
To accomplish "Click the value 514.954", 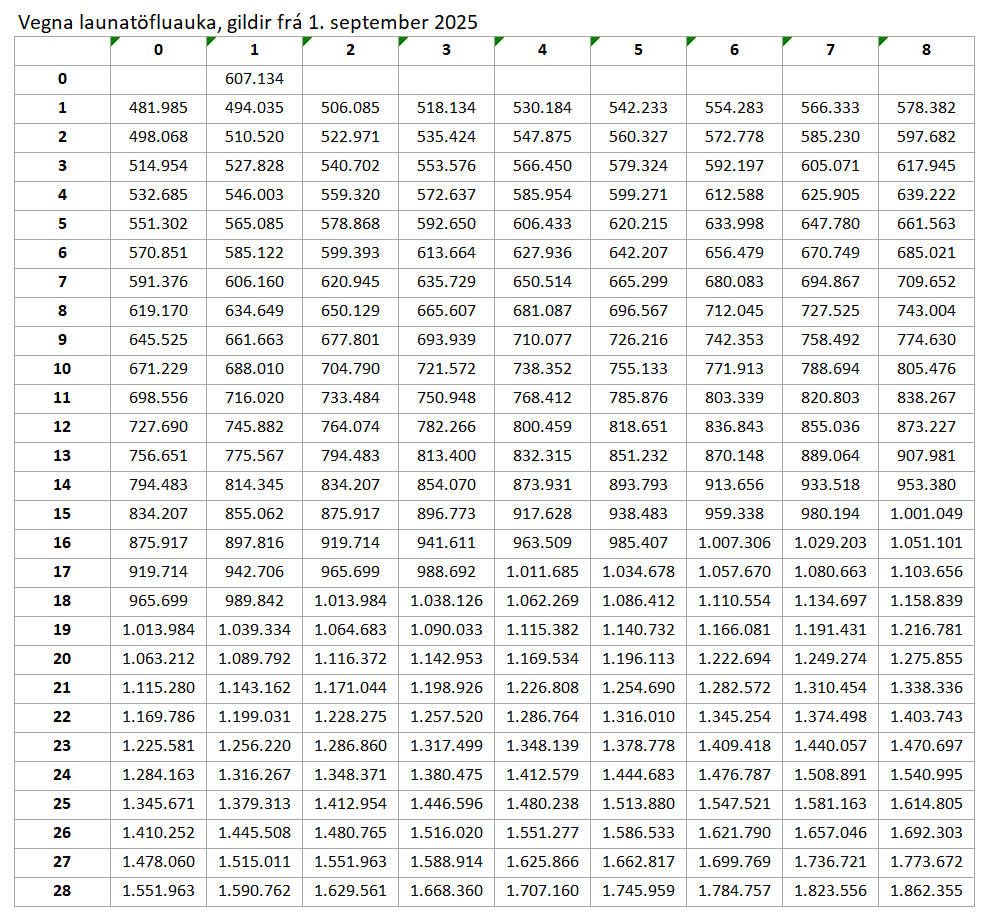I will [159, 166].
